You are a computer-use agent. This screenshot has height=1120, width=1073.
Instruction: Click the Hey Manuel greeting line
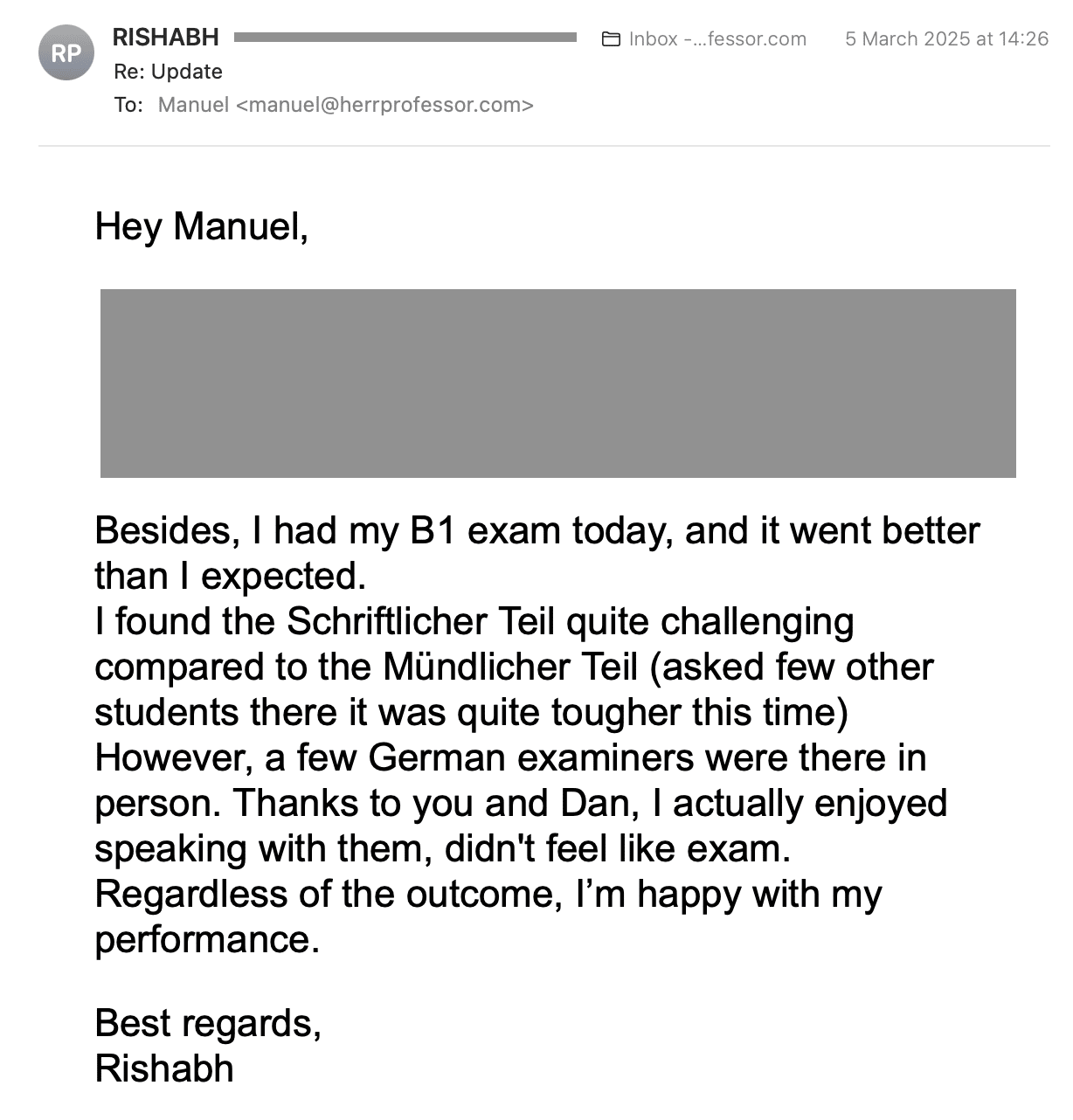(x=202, y=226)
